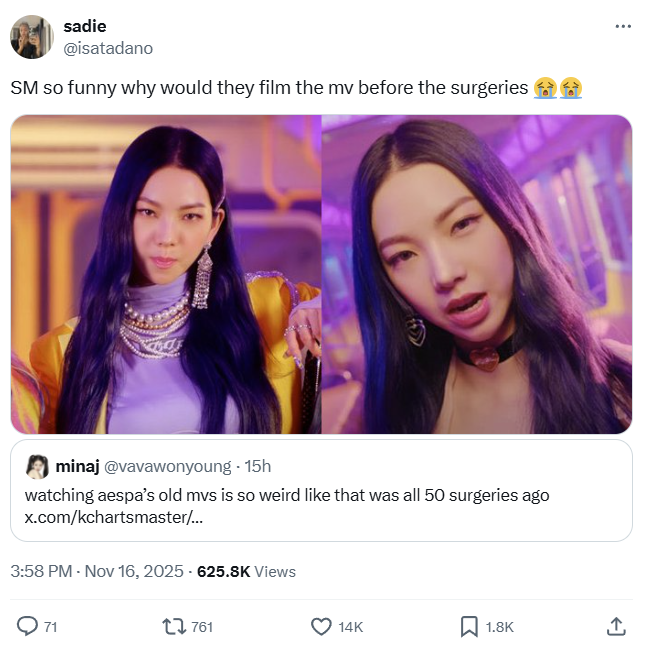Screen dimensions: 650x648
Task: Open sadie's profile avatar
Action: [32, 37]
